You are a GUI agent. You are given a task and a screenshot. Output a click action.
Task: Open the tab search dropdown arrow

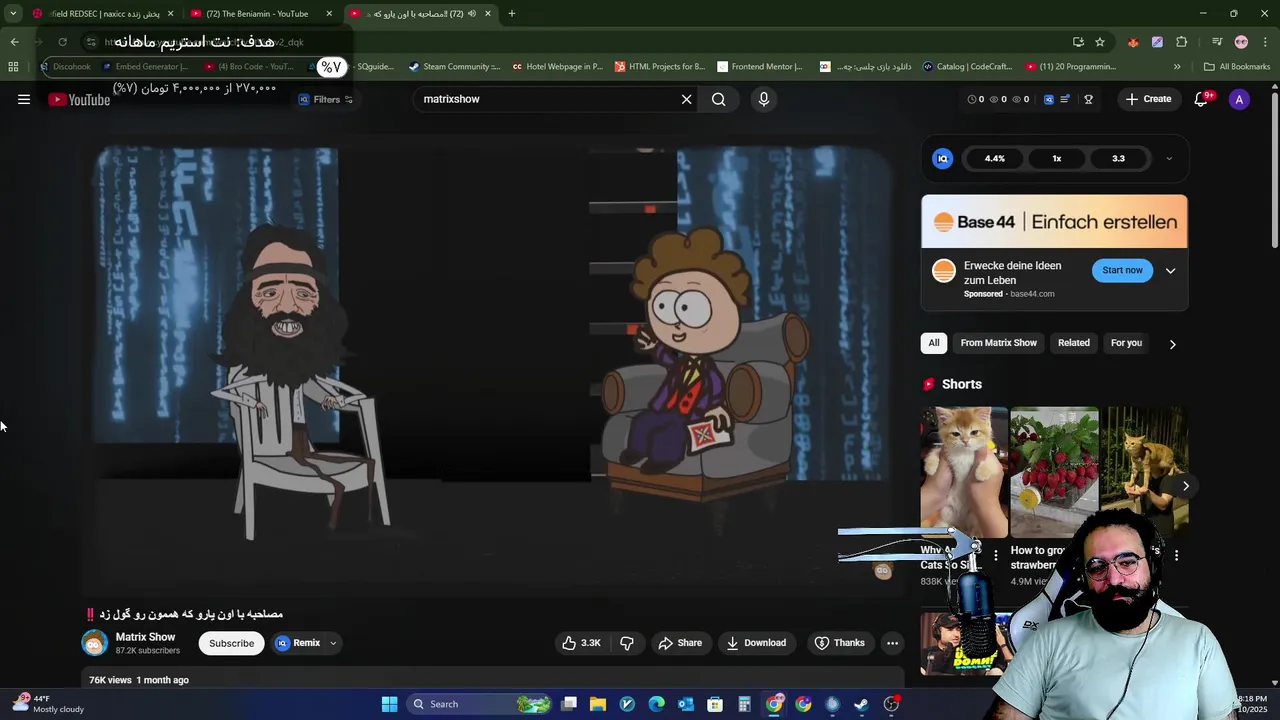click(13, 14)
